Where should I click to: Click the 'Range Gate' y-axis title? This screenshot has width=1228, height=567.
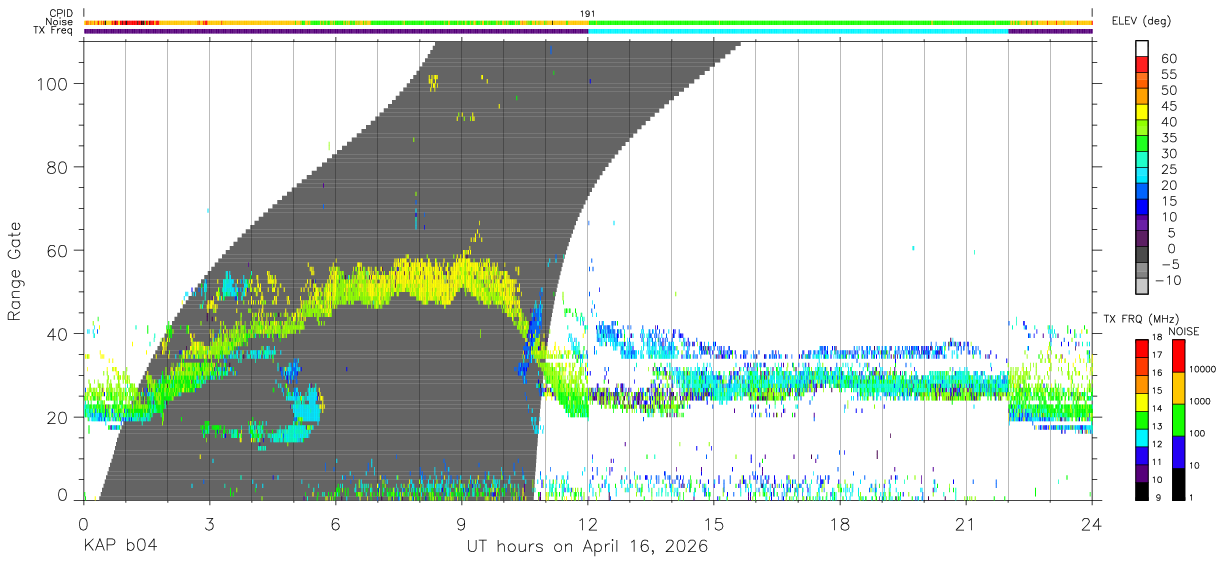(15, 271)
